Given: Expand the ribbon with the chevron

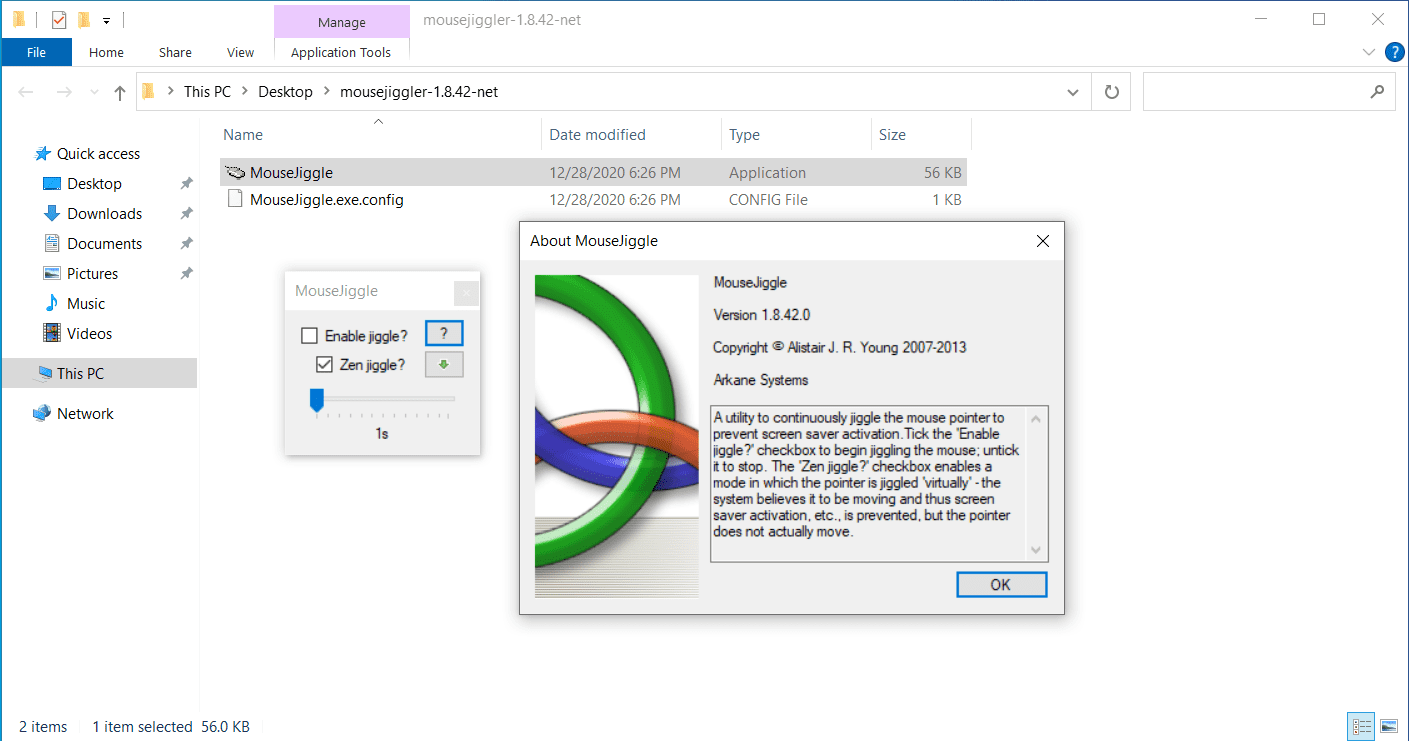Looking at the screenshot, I should [1368, 52].
